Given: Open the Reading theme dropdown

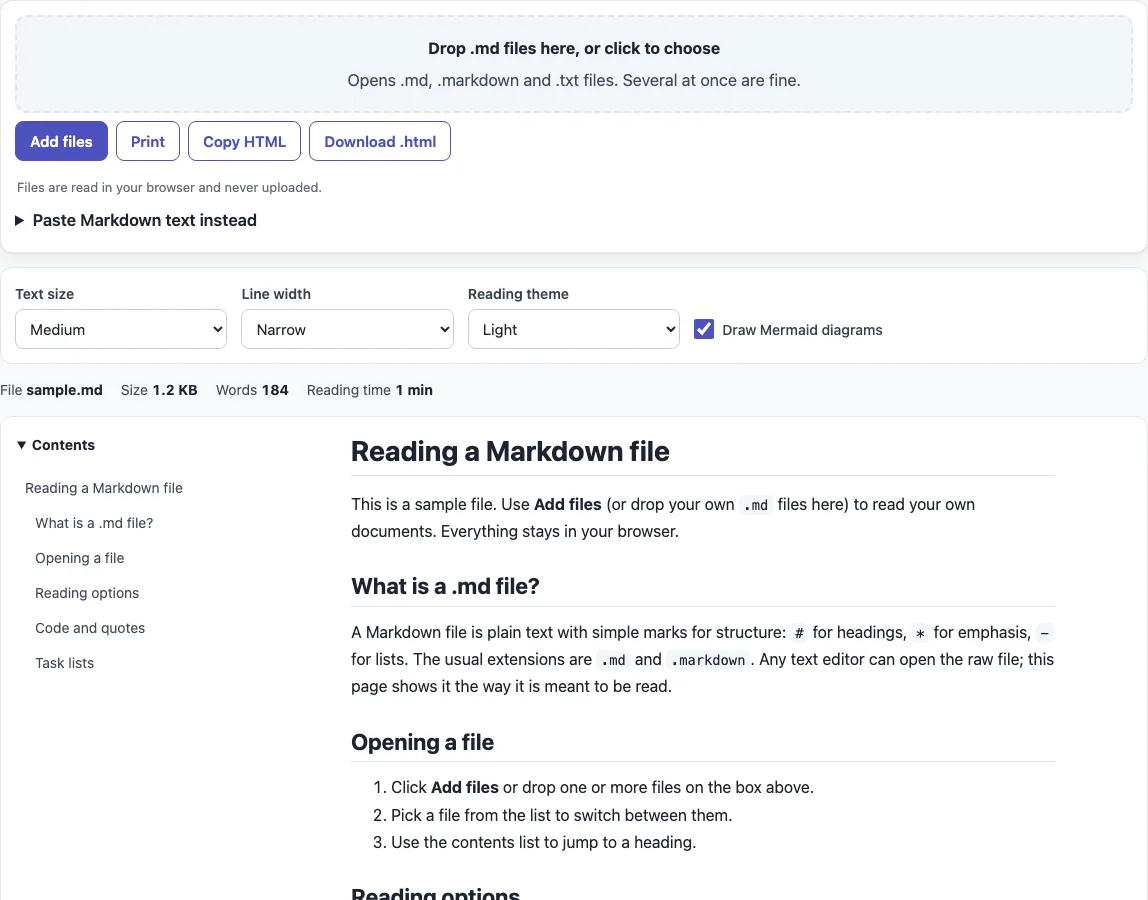Looking at the screenshot, I should tap(573, 330).
